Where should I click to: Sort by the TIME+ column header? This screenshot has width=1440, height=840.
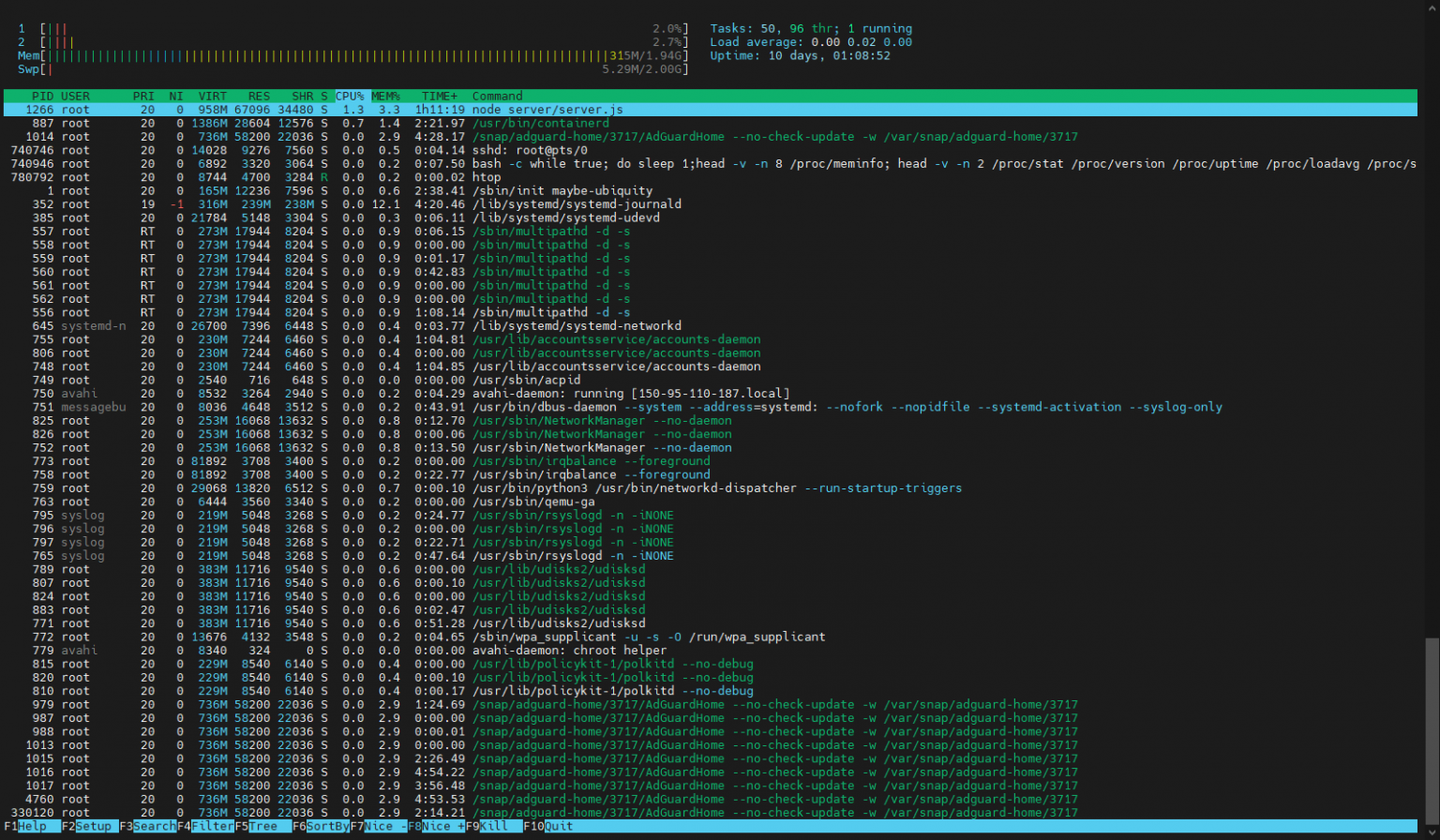440,96
